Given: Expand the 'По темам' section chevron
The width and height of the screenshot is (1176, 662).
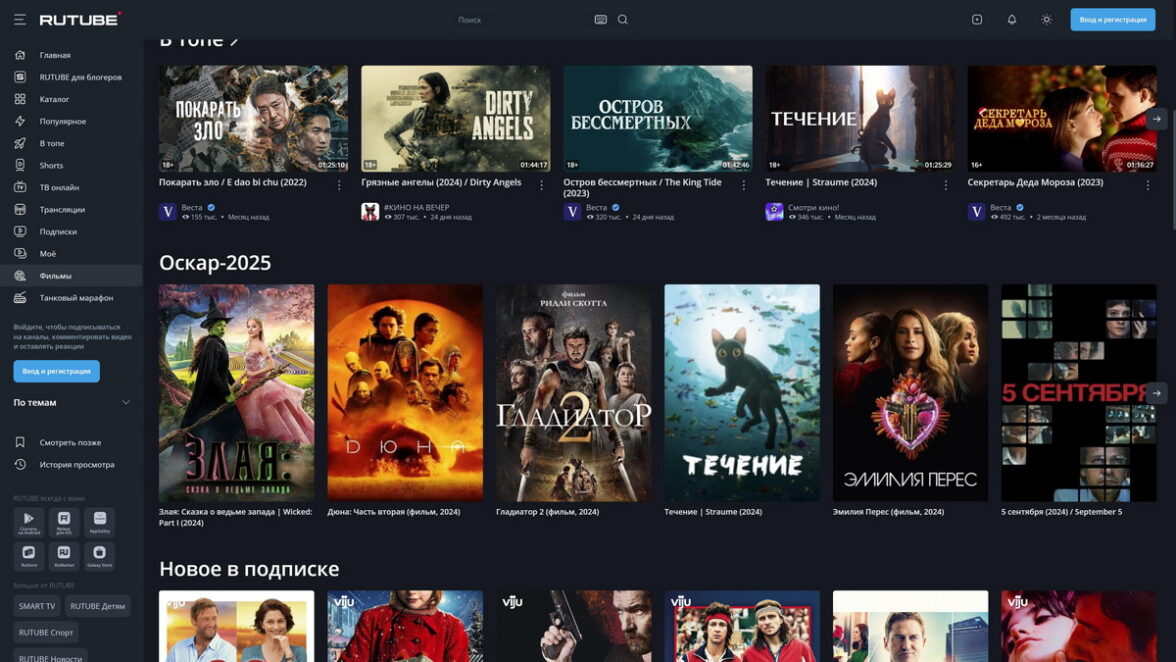Looking at the screenshot, I should pos(126,403).
